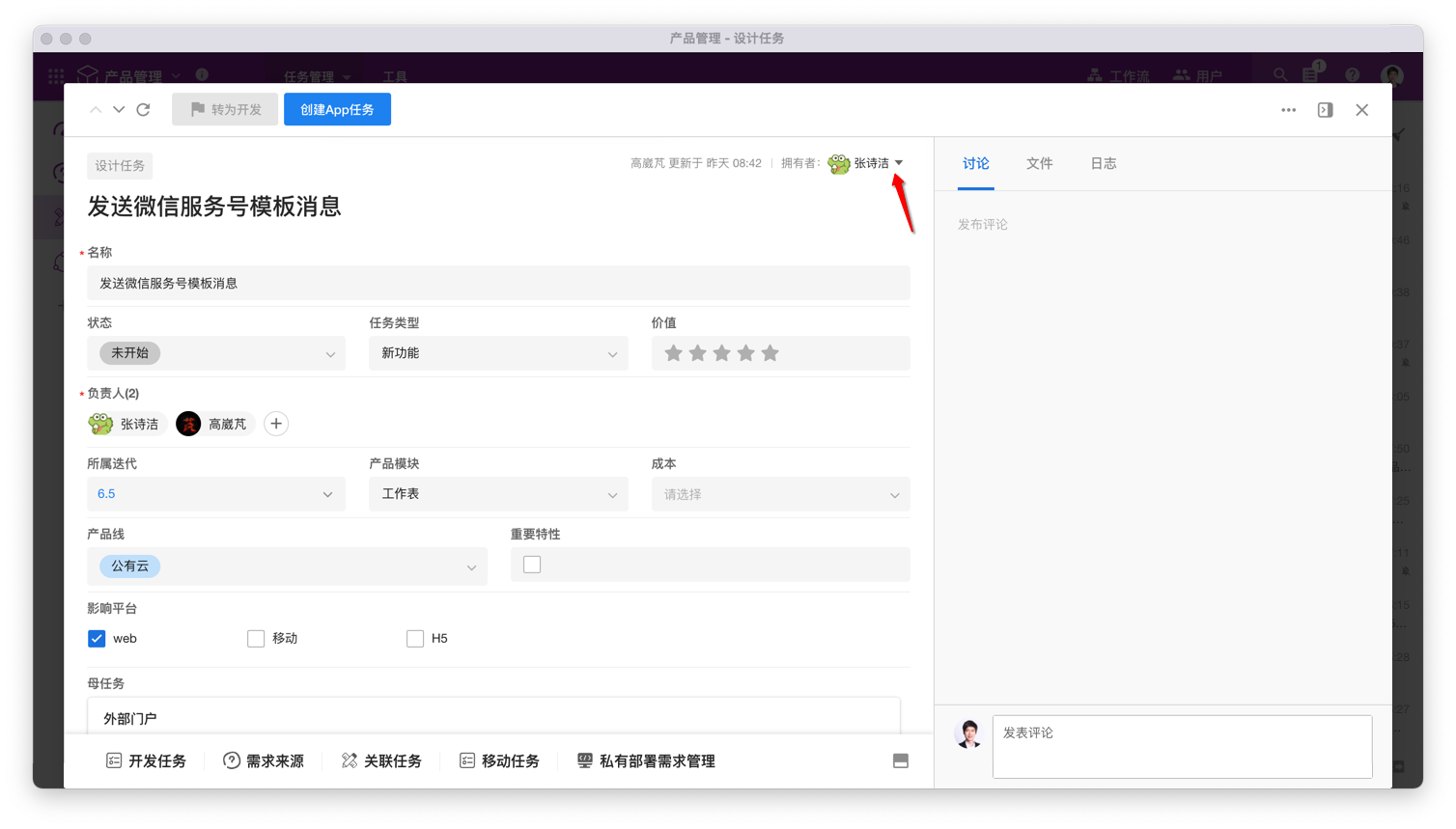Click the 发表评论 comment input box

(1182, 746)
